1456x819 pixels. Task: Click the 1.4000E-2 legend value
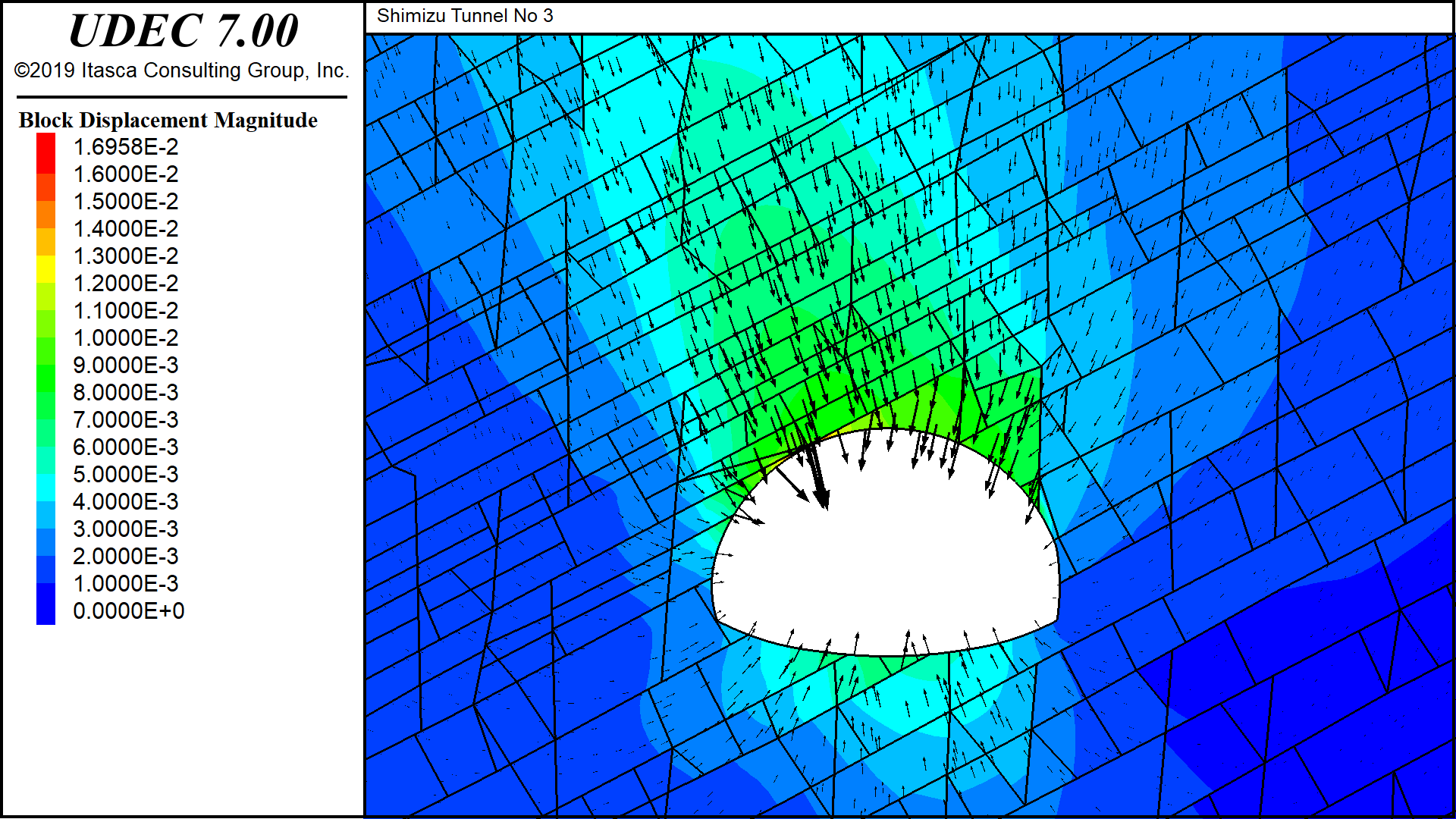point(126,229)
